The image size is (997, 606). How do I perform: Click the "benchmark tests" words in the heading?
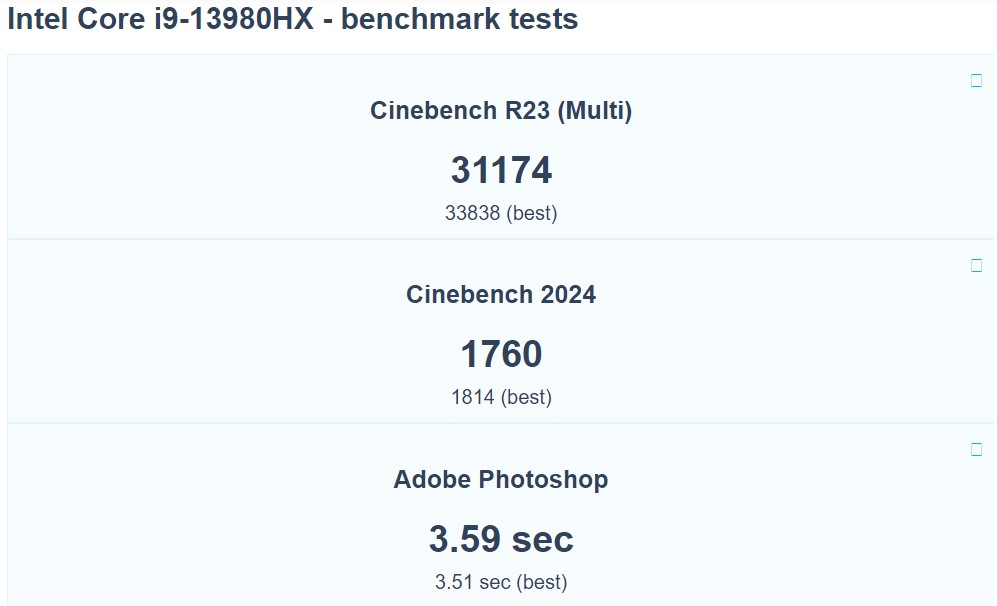tap(460, 19)
